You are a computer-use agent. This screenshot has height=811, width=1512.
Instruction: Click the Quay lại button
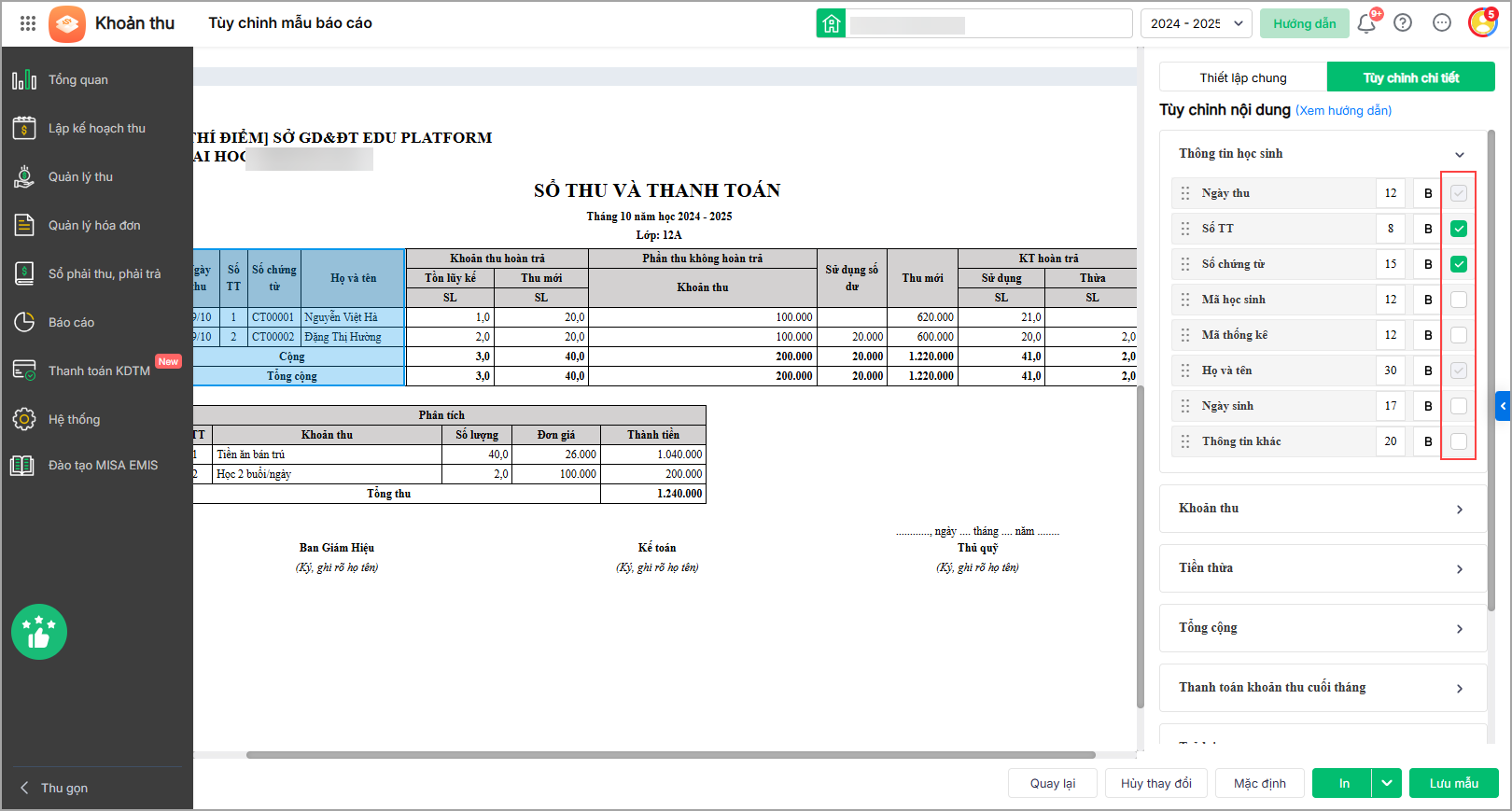(1053, 783)
